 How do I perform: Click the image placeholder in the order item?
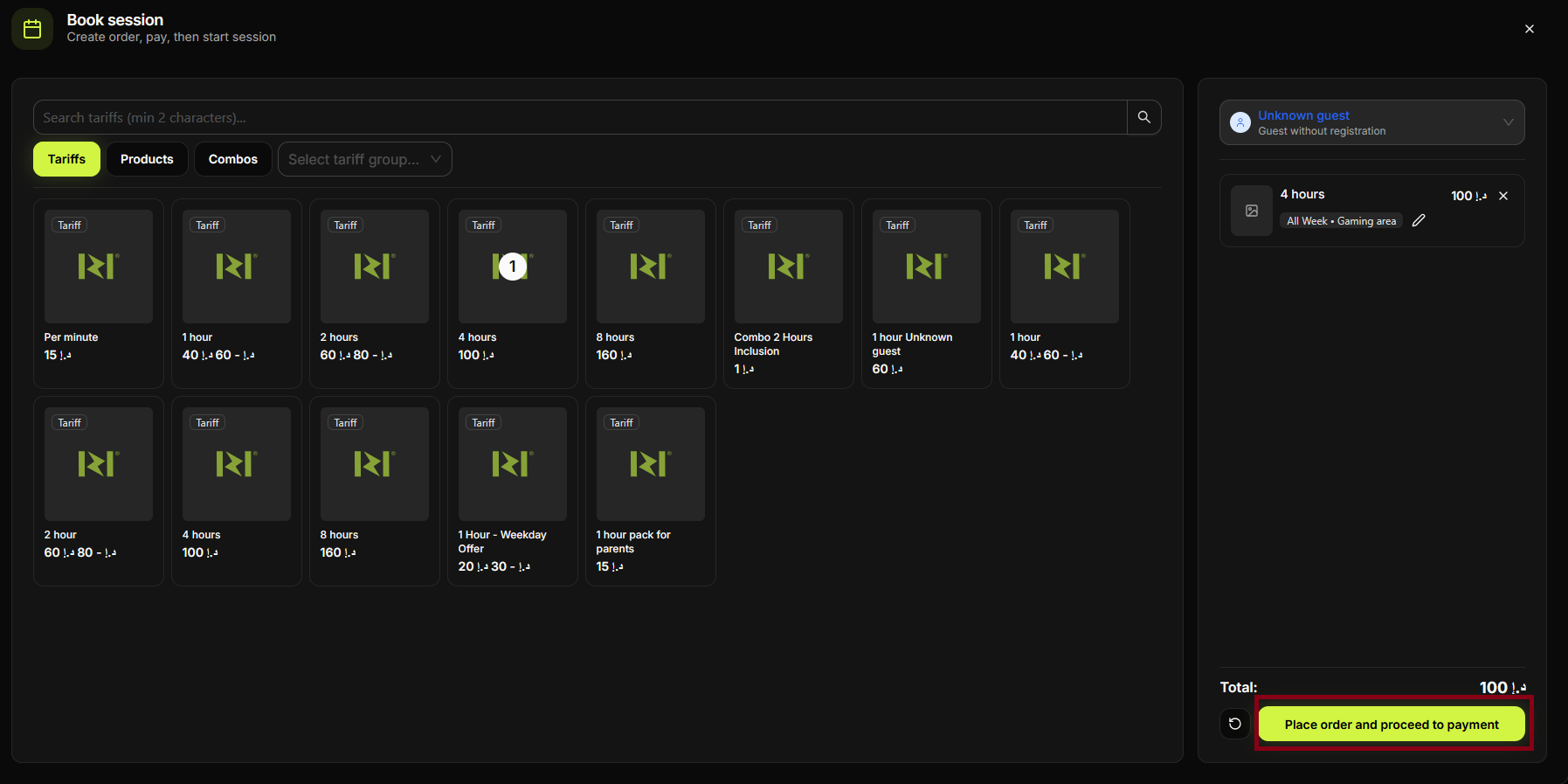click(x=1251, y=211)
